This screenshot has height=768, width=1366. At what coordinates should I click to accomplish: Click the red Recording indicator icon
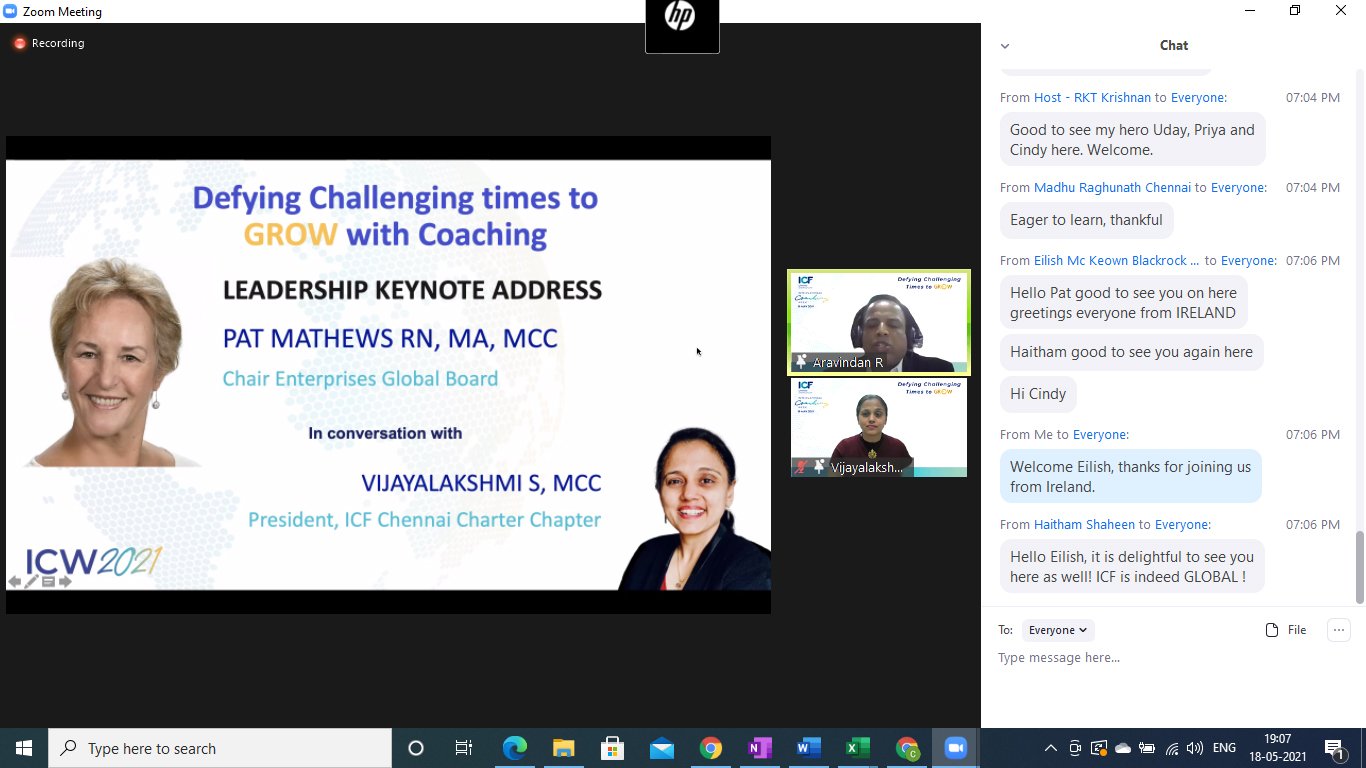19,44
